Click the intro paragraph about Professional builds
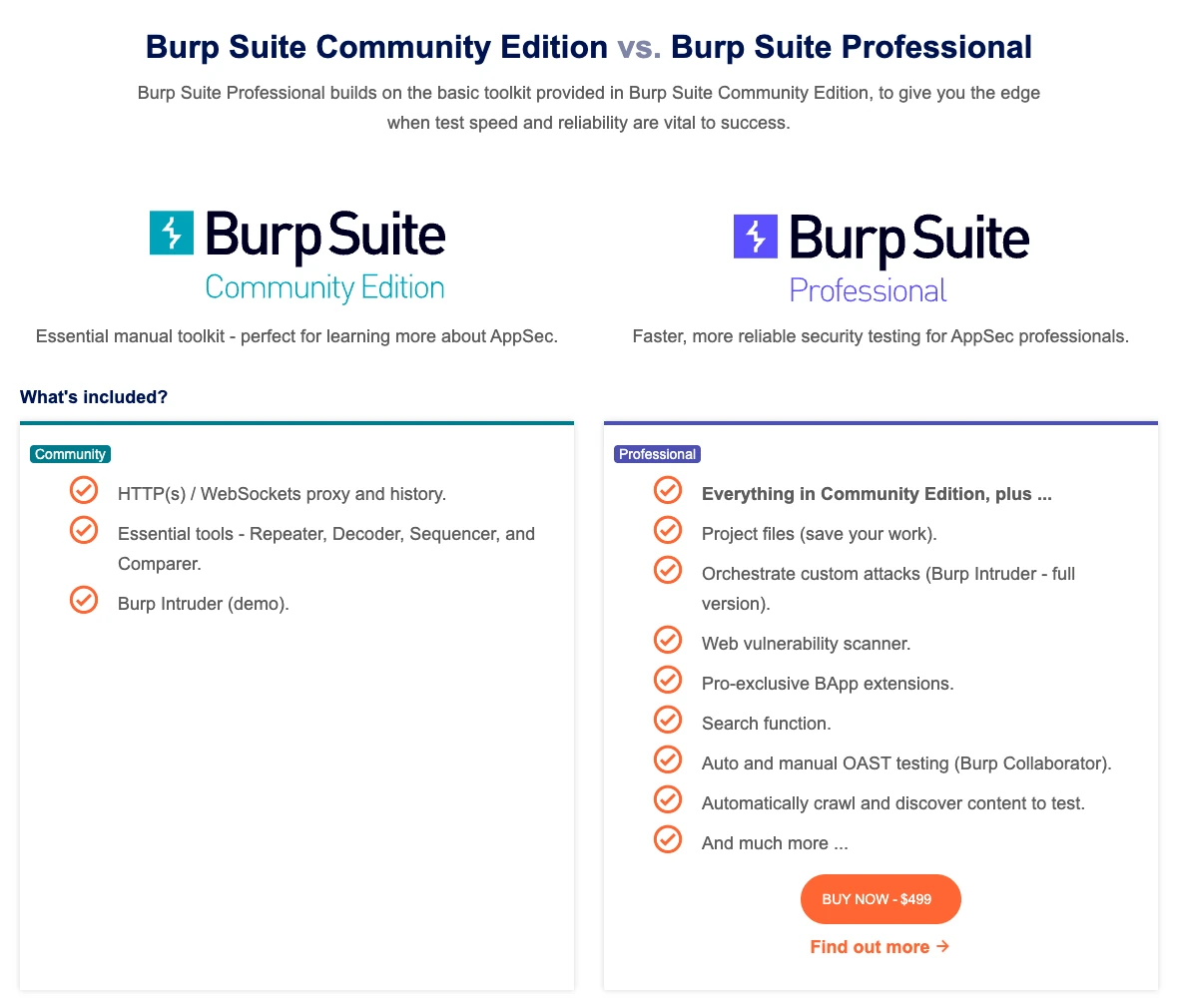Image resolution: width=1178 pixels, height=1008 pixels. coord(589,108)
